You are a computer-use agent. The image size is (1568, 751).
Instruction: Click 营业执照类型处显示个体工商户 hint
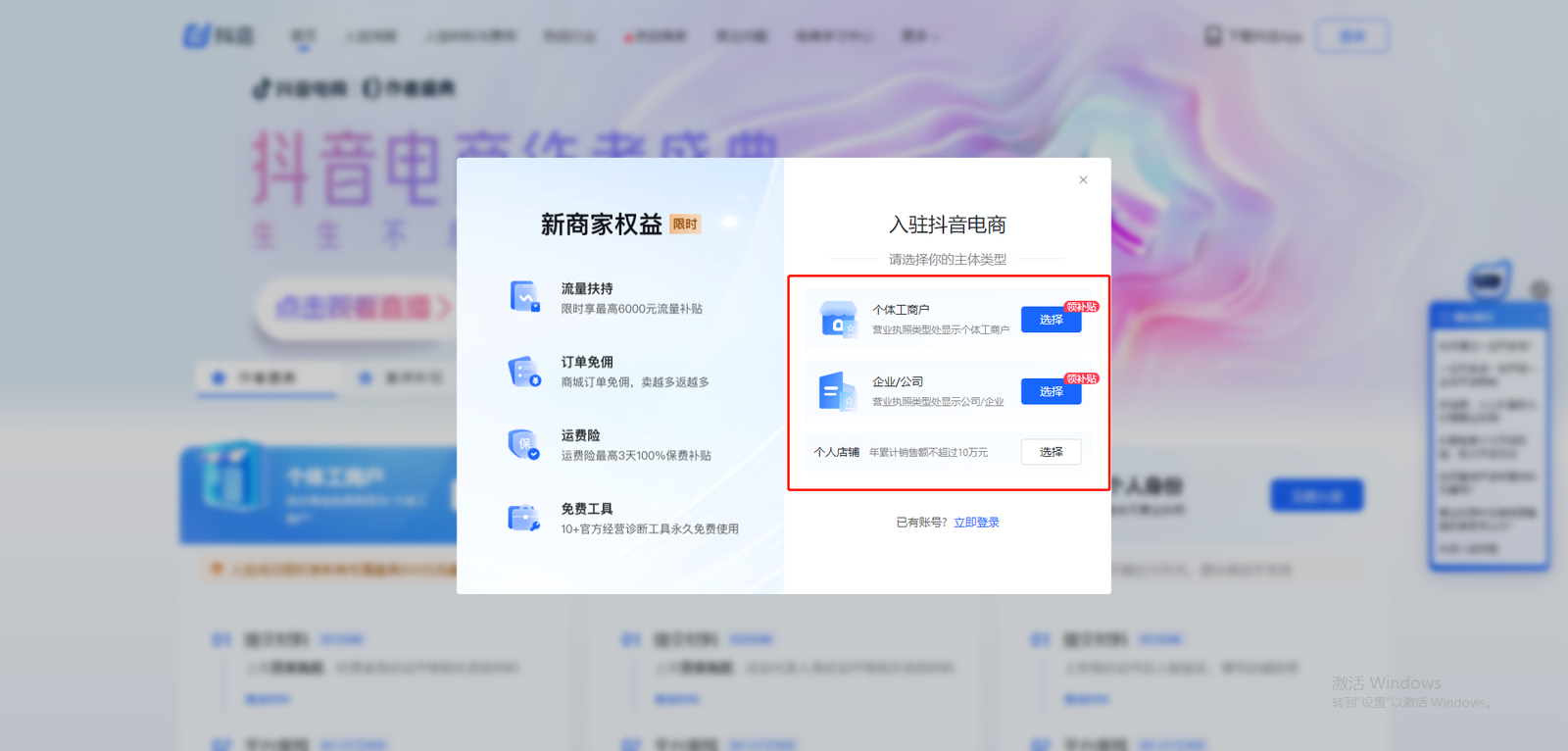click(x=941, y=330)
